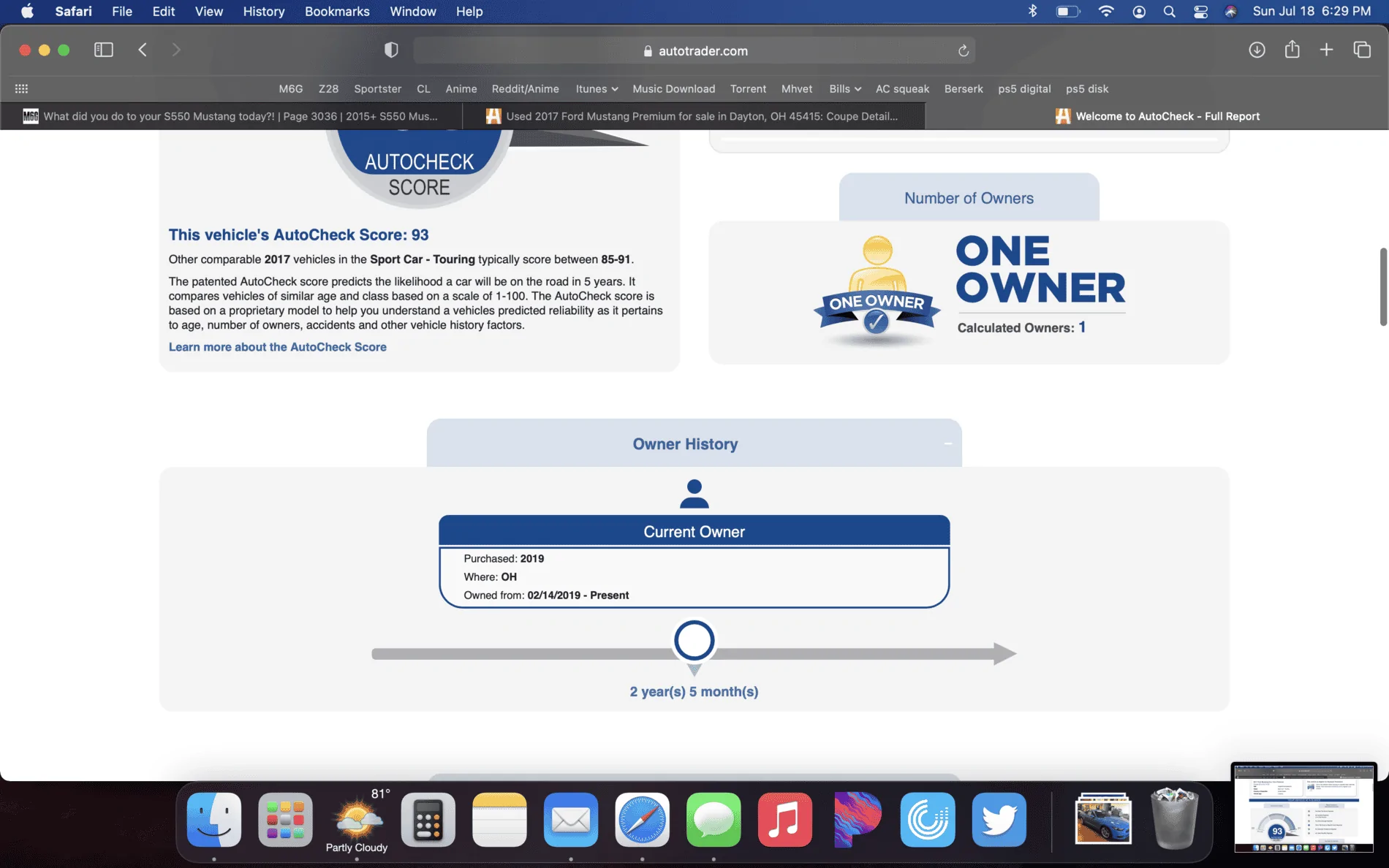This screenshot has height=868, width=1389.
Task: Open the blue car photo stack in Dock
Action: tap(1103, 819)
